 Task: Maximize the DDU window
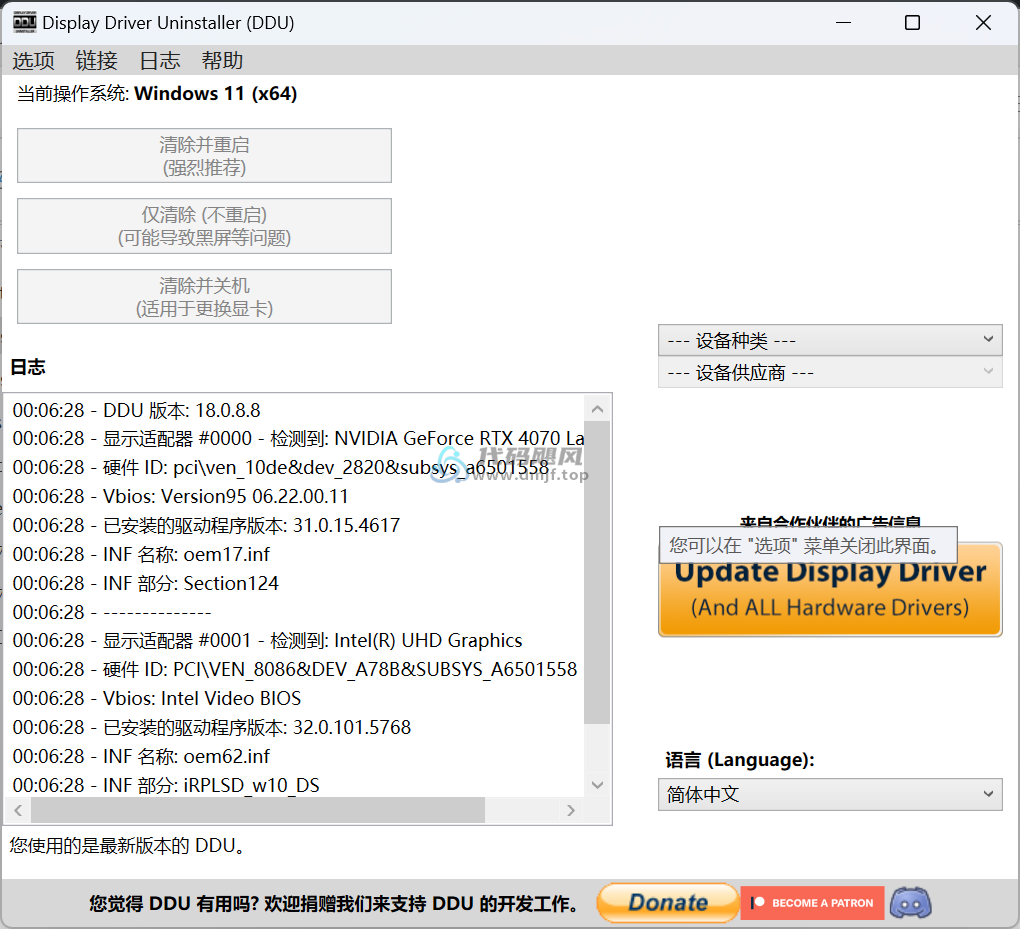tap(912, 23)
